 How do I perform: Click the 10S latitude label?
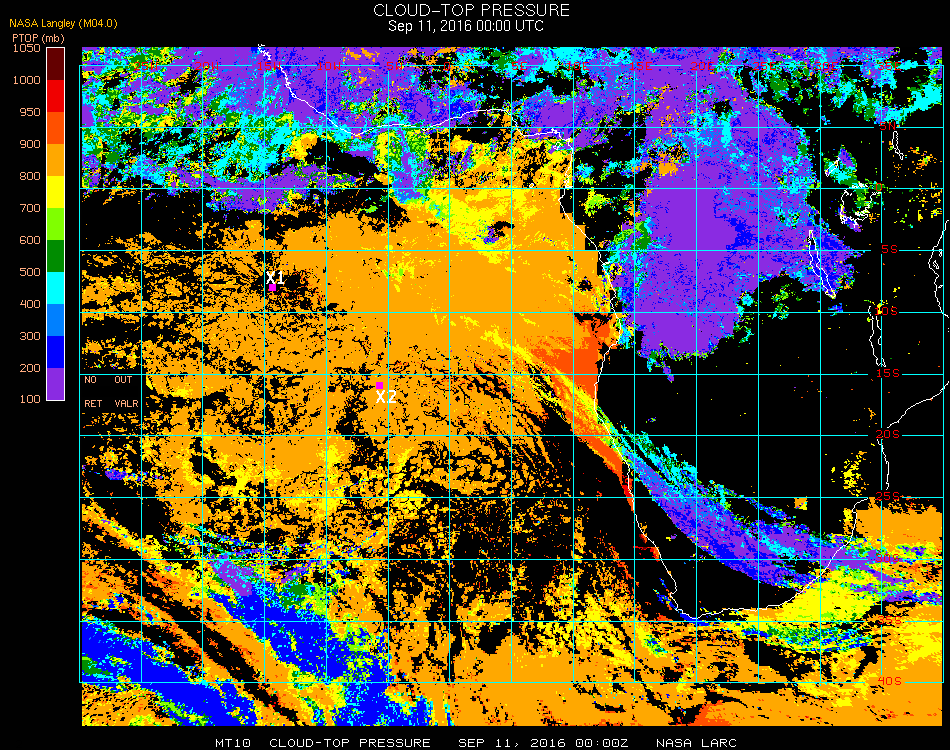pyautogui.click(x=886, y=311)
